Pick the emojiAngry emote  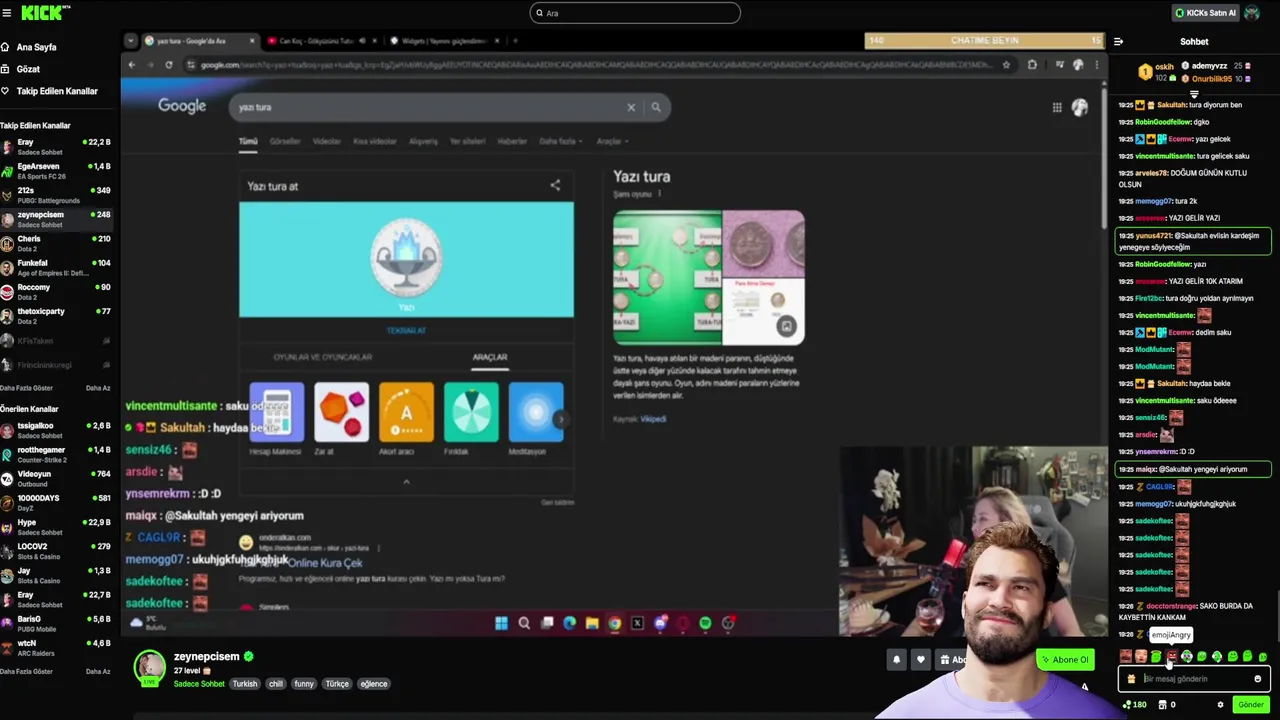pos(1171,656)
